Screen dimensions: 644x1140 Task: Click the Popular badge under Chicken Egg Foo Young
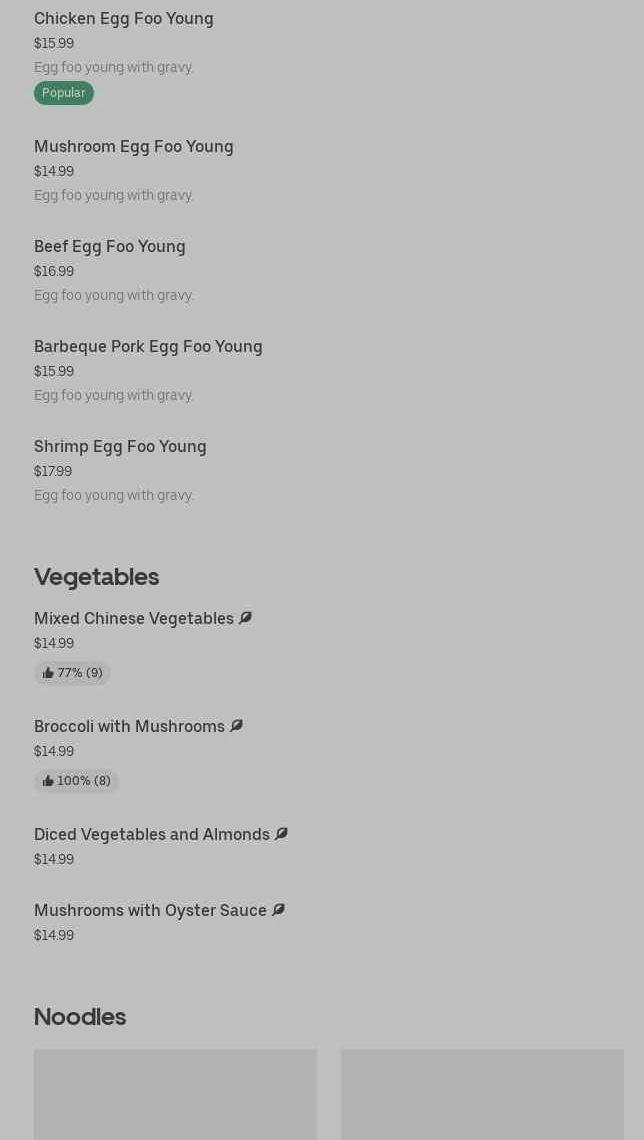click(x=63, y=93)
